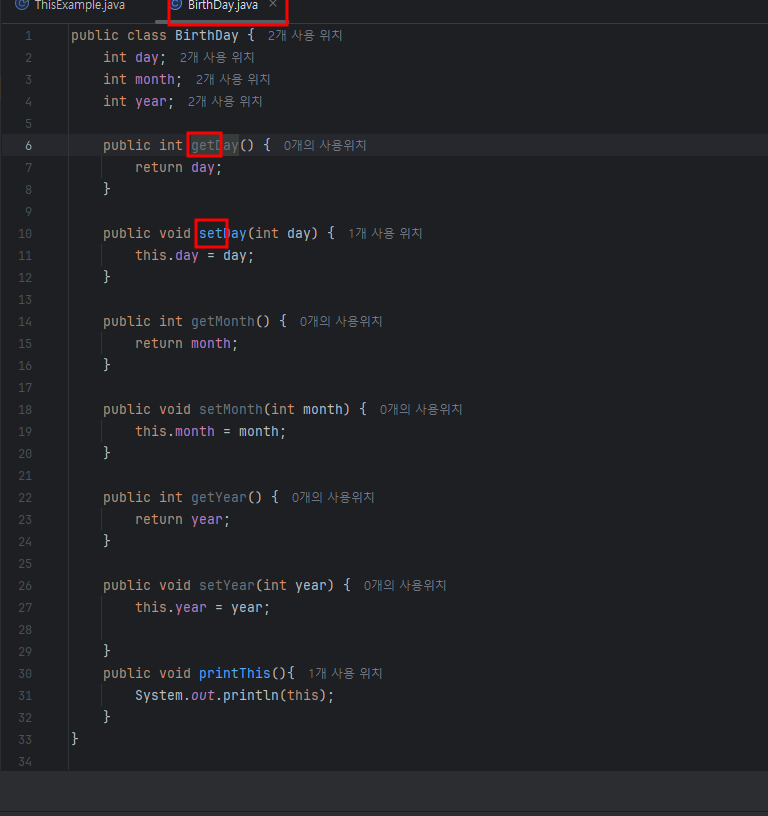
Task: Click 'return day;' statement
Action: point(178,167)
